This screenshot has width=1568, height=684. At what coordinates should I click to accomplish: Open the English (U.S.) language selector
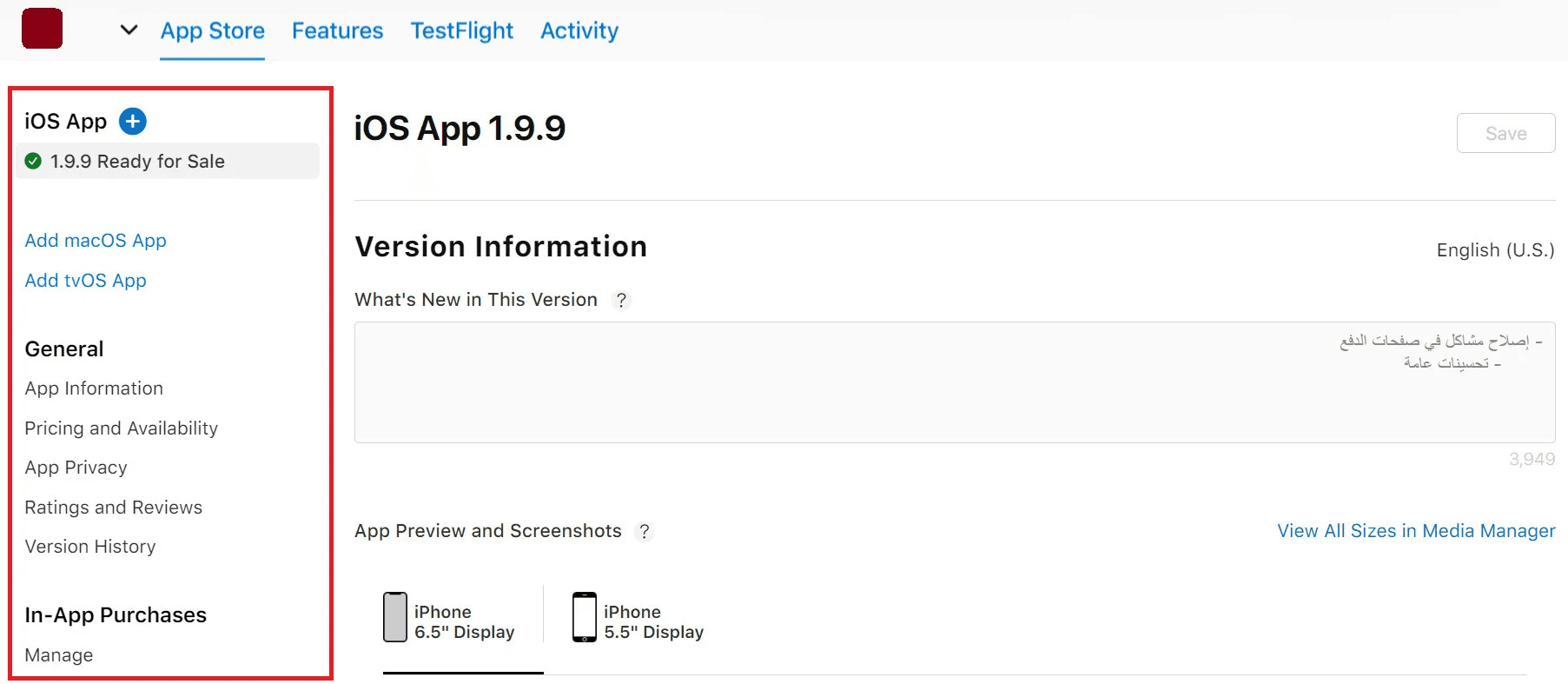point(1494,250)
